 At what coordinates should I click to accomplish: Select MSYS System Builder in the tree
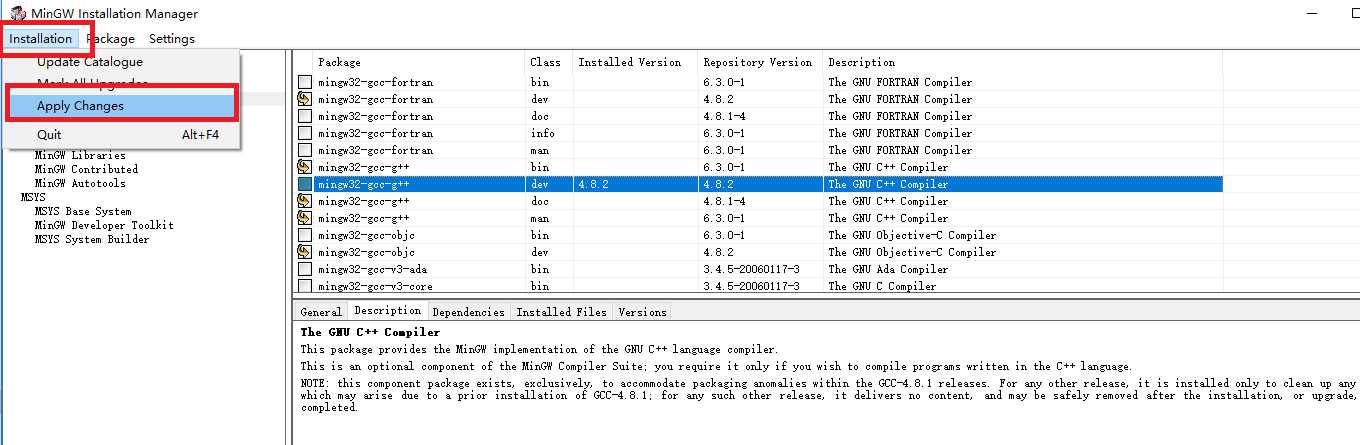pos(92,239)
